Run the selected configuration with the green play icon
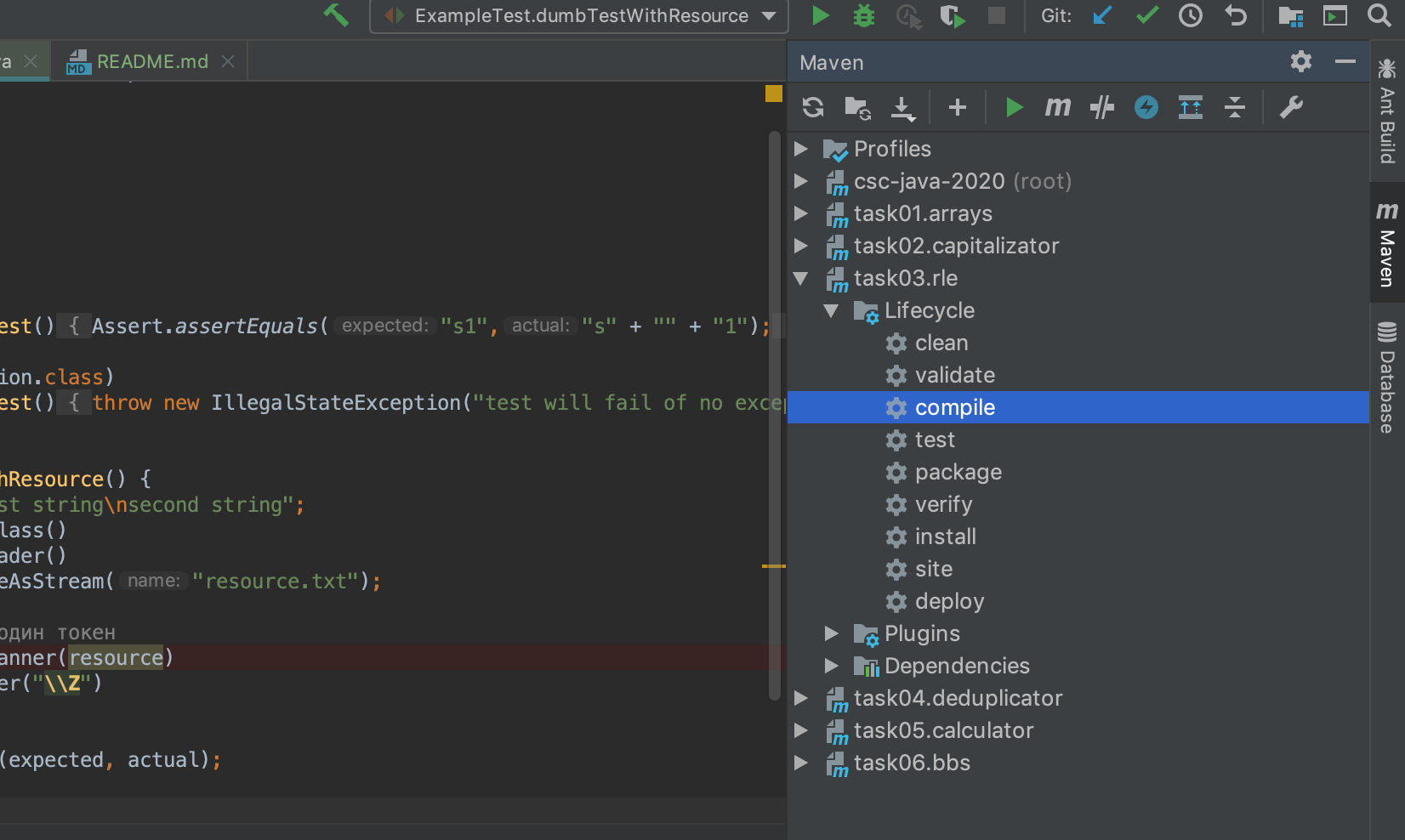The width and height of the screenshot is (1405, 840). click(x=820, y=15)
